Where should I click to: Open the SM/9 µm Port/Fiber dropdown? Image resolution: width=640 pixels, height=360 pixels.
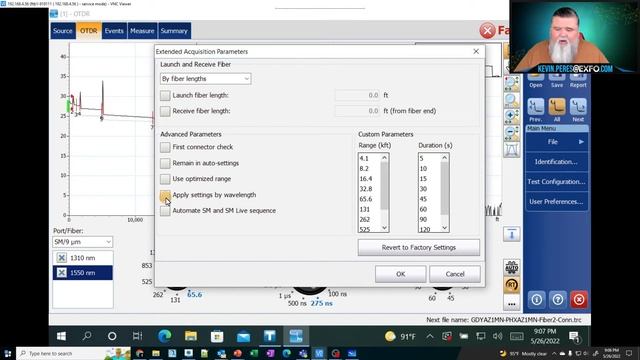pyautogui.click(x=82, y=242)
